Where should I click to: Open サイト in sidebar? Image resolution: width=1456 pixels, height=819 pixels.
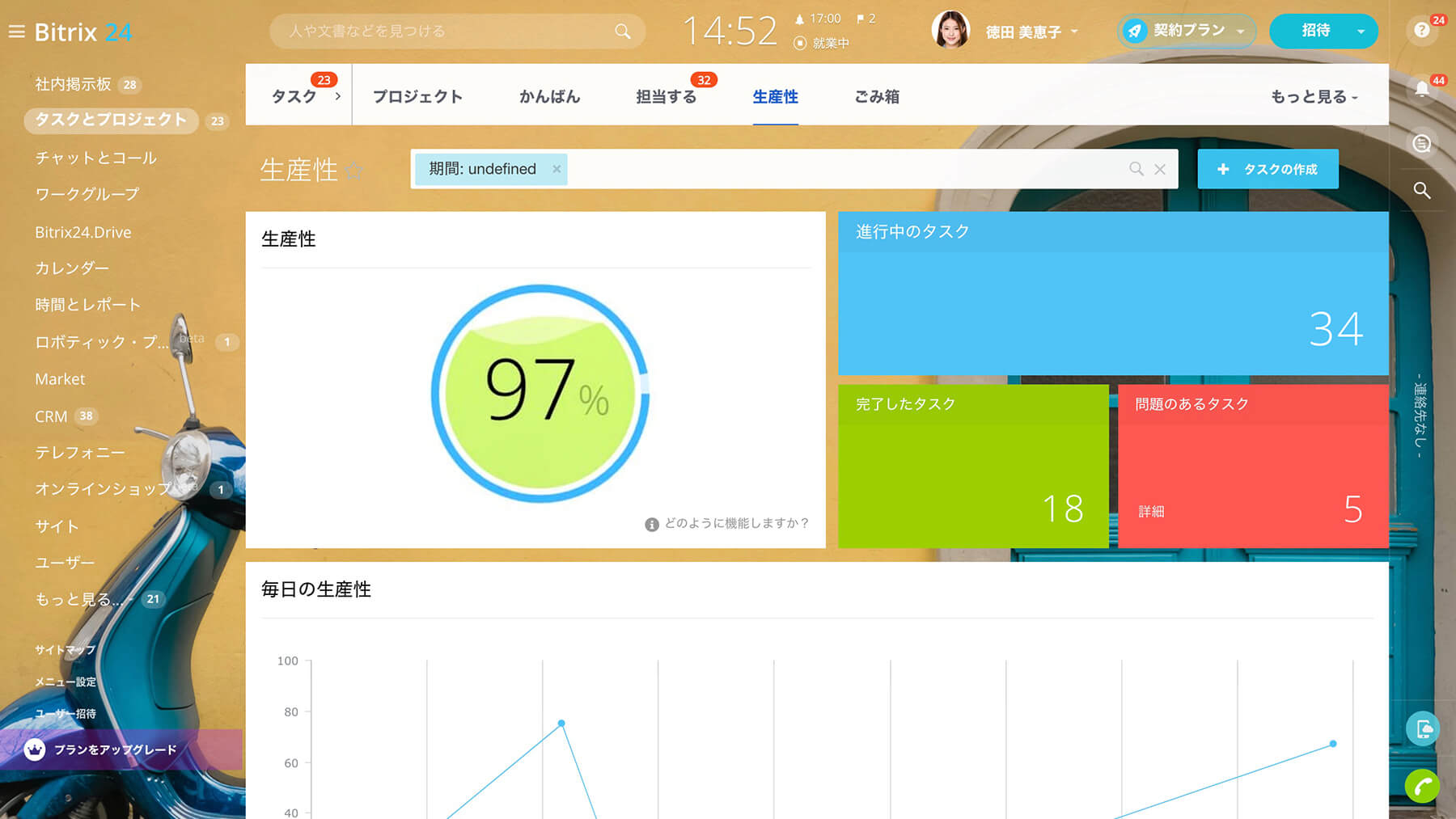point(57,526)
